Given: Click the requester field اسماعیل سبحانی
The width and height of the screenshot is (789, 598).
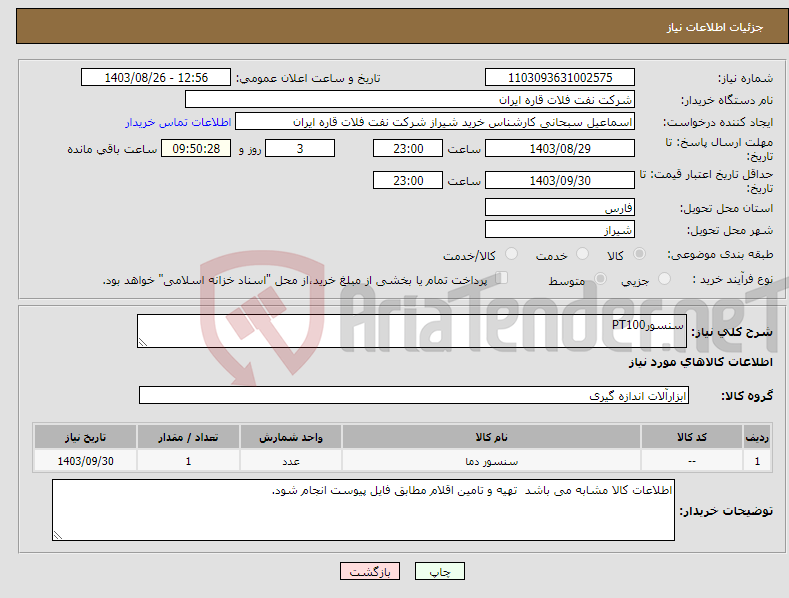Looking at the screenshot, I should coord(435,122).
